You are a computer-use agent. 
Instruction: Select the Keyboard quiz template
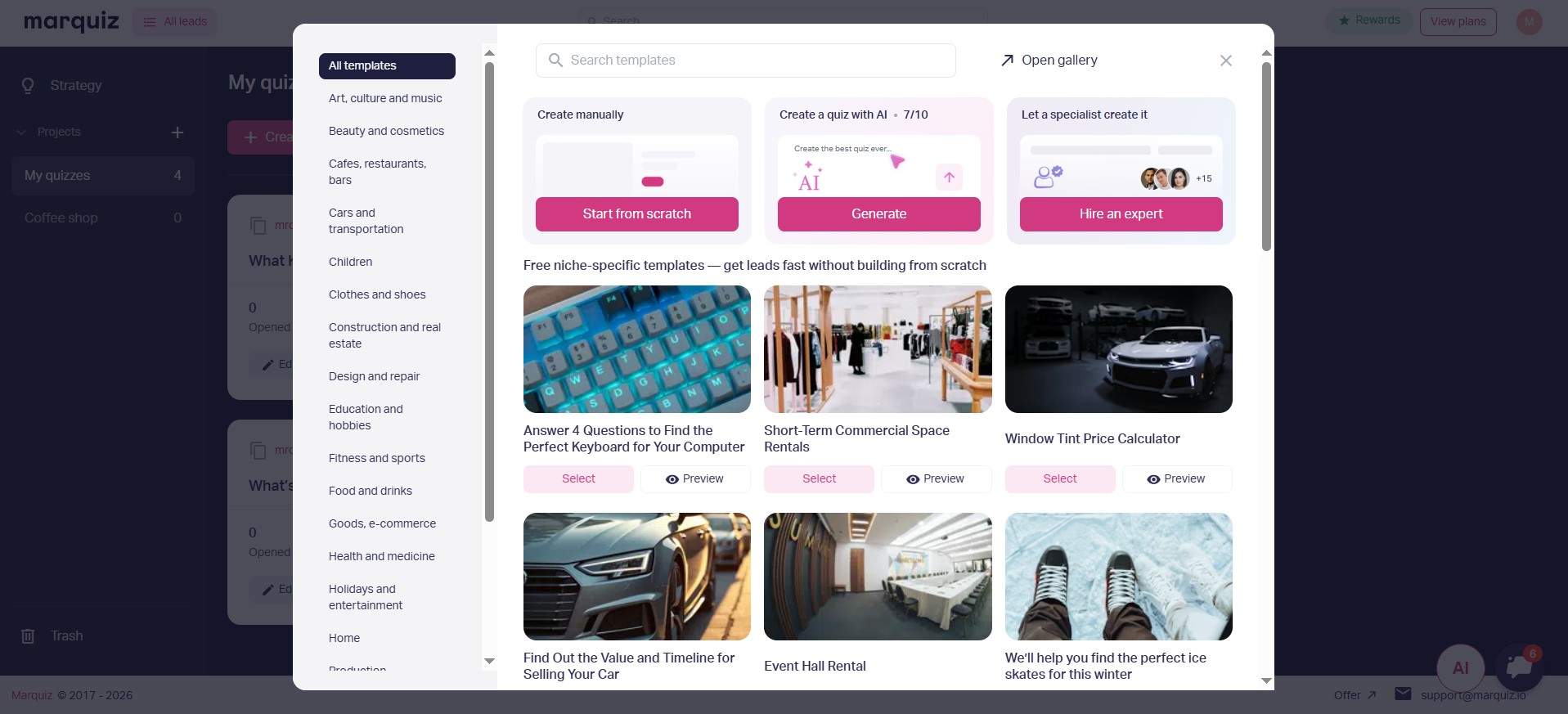[x=578, y=479]
